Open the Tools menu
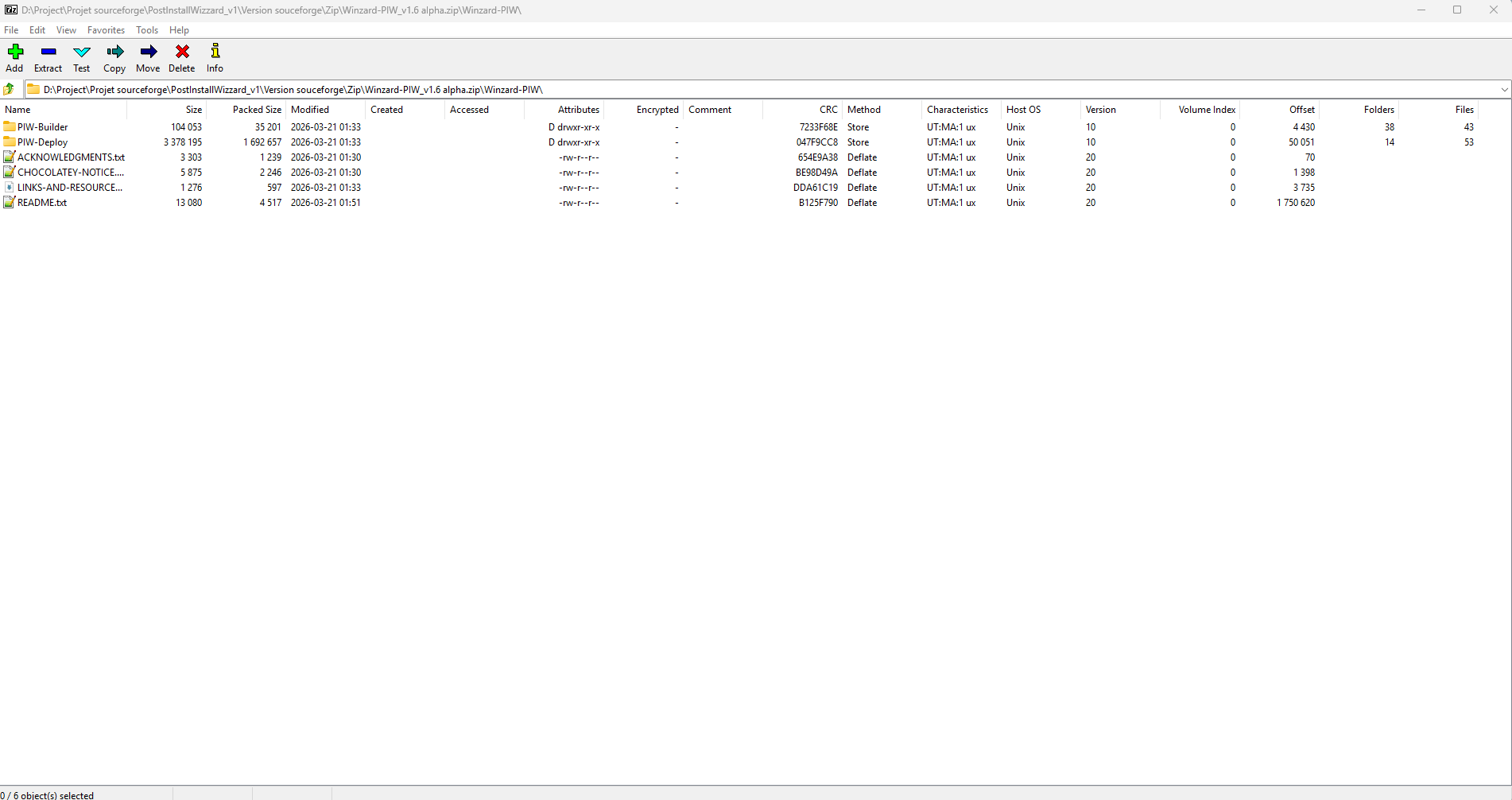Screen dimensions: 1512x800 (x=147, y=30)
